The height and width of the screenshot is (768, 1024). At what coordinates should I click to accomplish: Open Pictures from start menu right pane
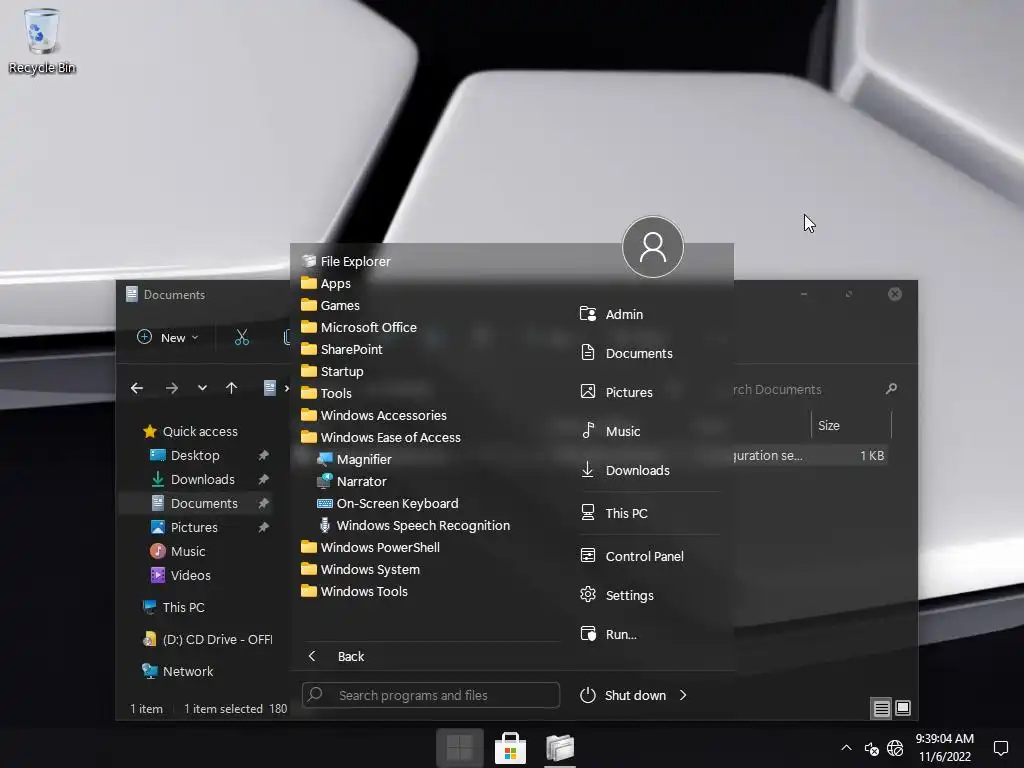[616, 392]
